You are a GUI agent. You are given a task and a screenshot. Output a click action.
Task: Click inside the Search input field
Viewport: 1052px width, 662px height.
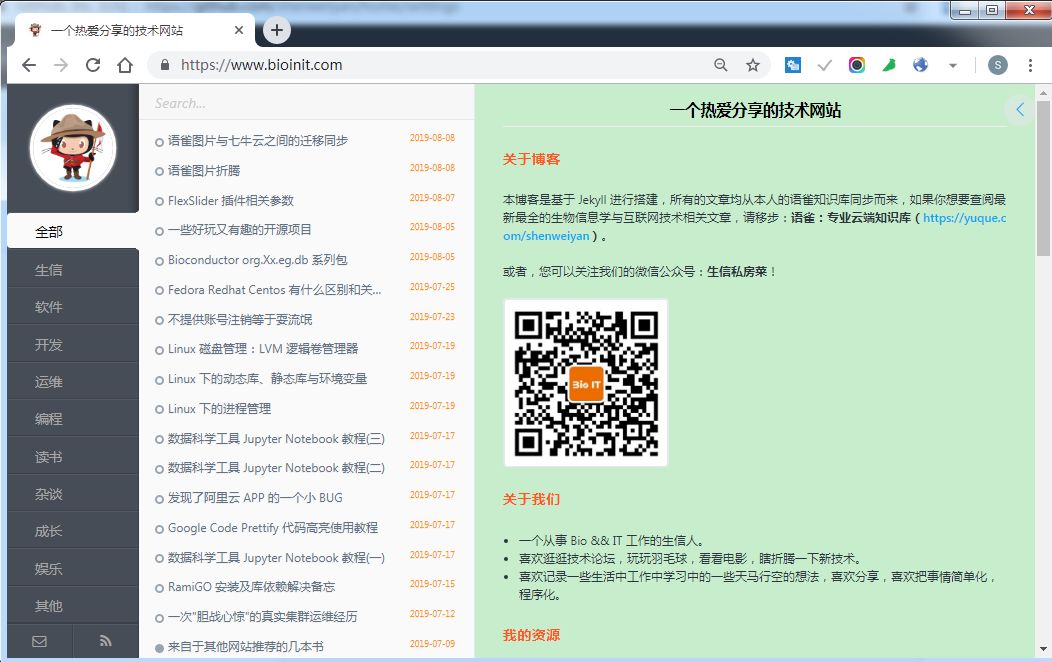pyautogui.click(x=300, y=102)
